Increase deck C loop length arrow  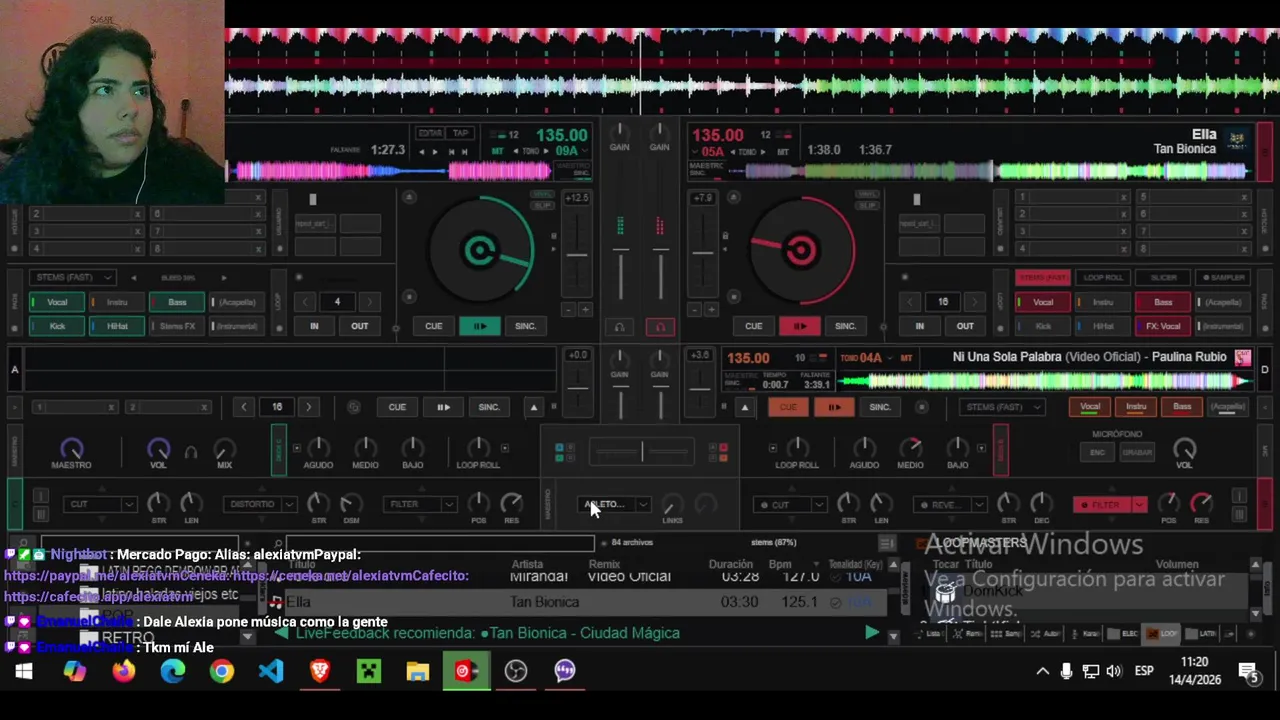pyautogui.click(x=308, y=407)
